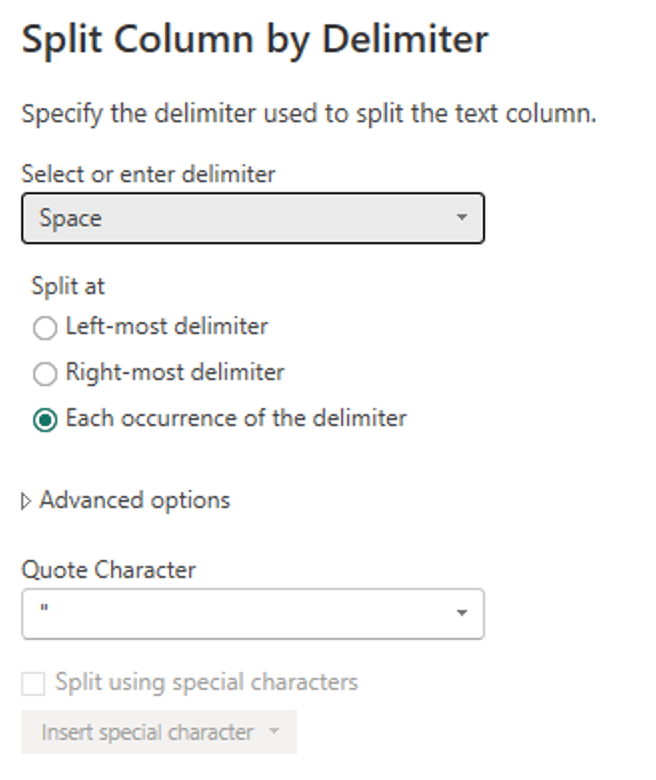656x780 pixels.
Task: Click the delimiter dropdown arrow next to Space
Action: pyautogui.click(x=462, y=217)
